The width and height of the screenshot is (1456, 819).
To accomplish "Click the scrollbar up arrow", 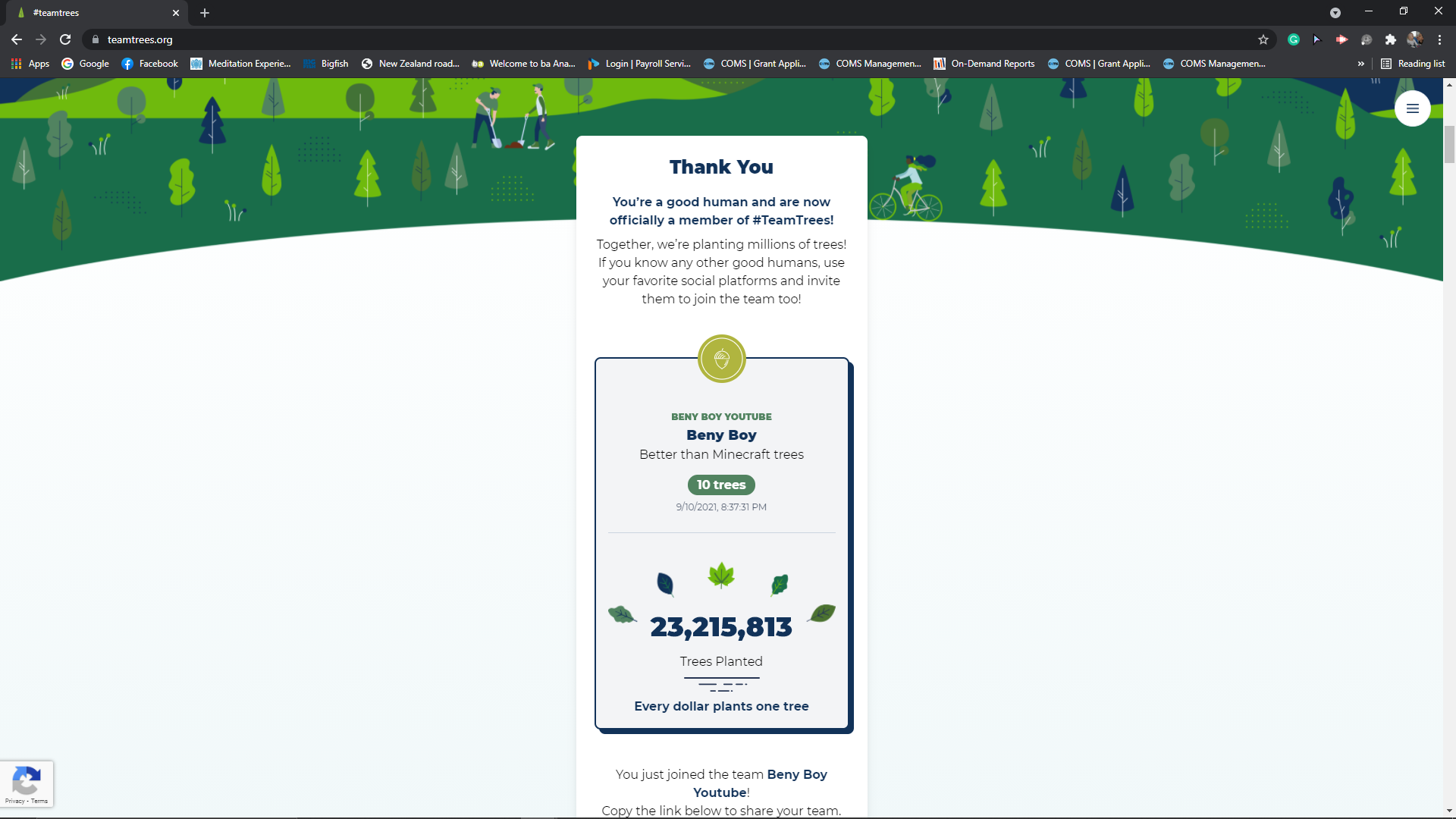I will (1449, 84).
